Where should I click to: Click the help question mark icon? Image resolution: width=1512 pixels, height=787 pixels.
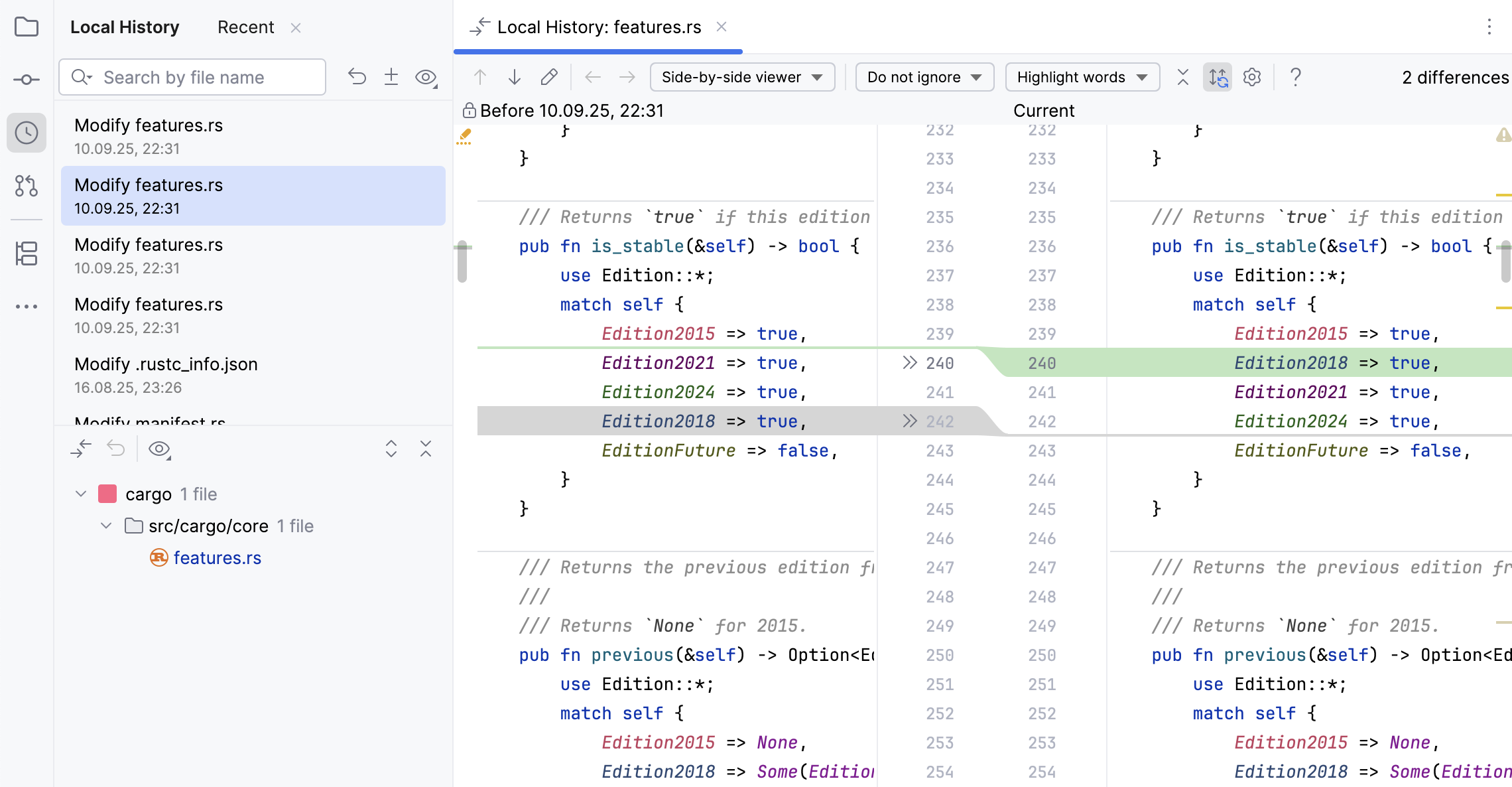click(x=1295, y=77)
